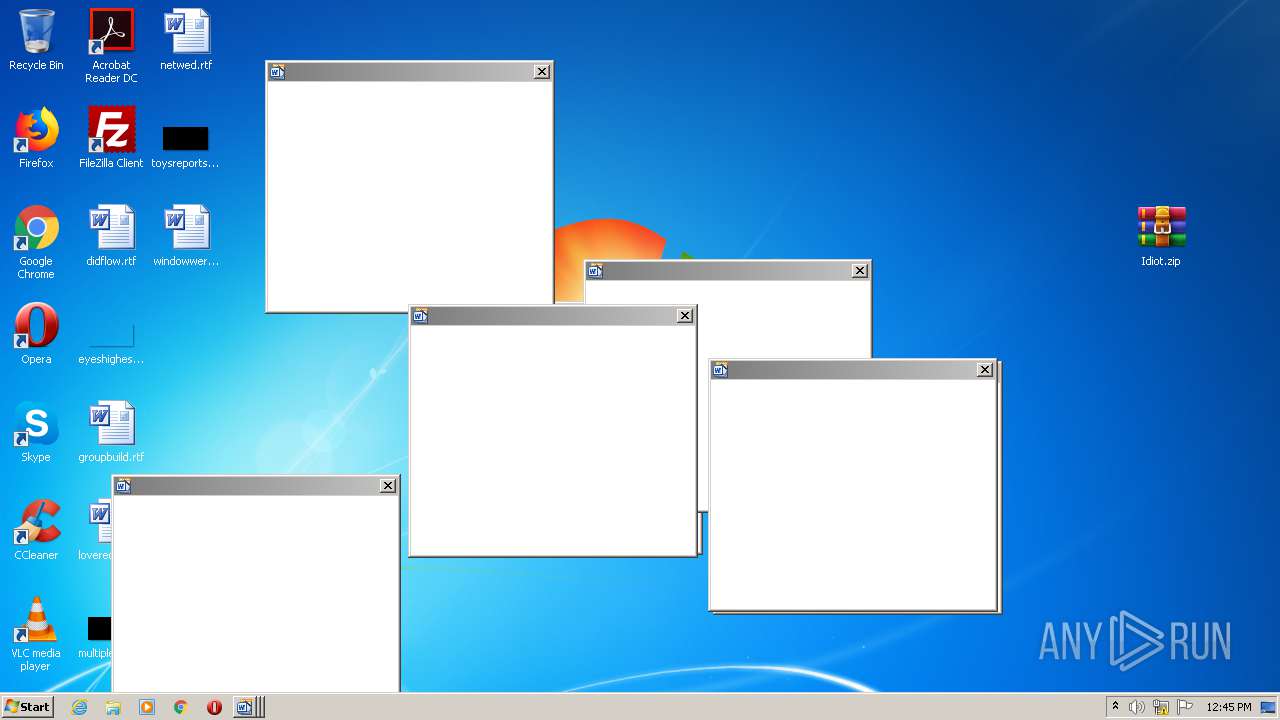The width and height of the screenshot is (1280, 720).
Task: Select the toysreports file icon
Action: pyautogui.click(x=186, y=146)
